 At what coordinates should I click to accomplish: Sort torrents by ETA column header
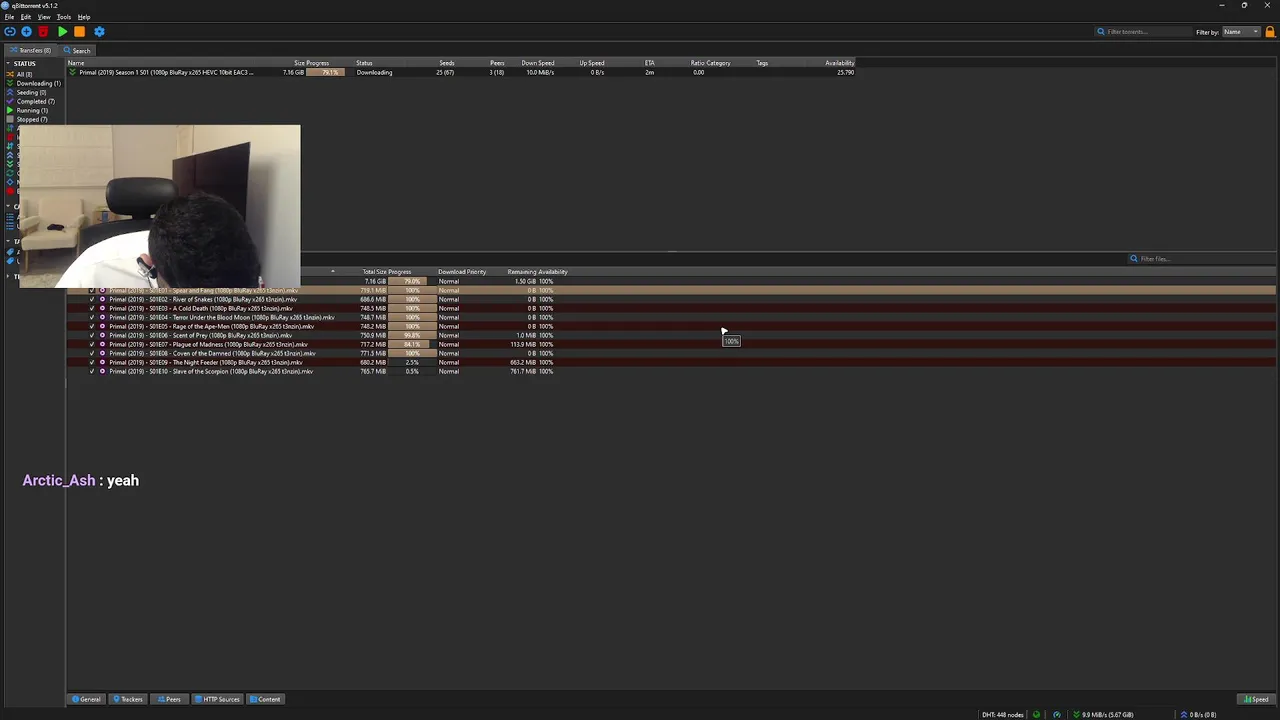pos(650,63)
